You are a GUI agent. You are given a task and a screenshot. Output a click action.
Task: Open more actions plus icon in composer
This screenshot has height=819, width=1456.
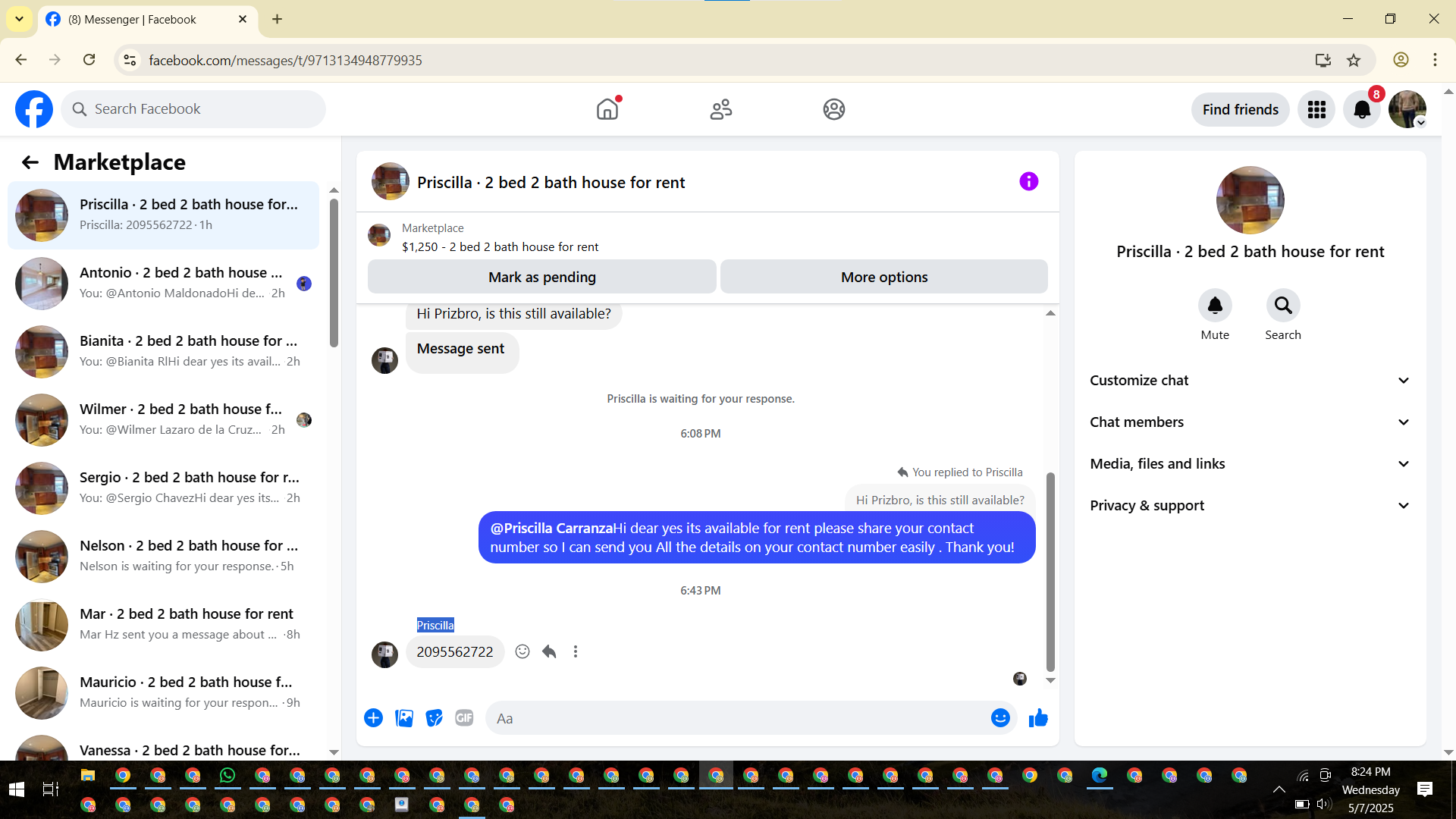(x=373, y=718)
